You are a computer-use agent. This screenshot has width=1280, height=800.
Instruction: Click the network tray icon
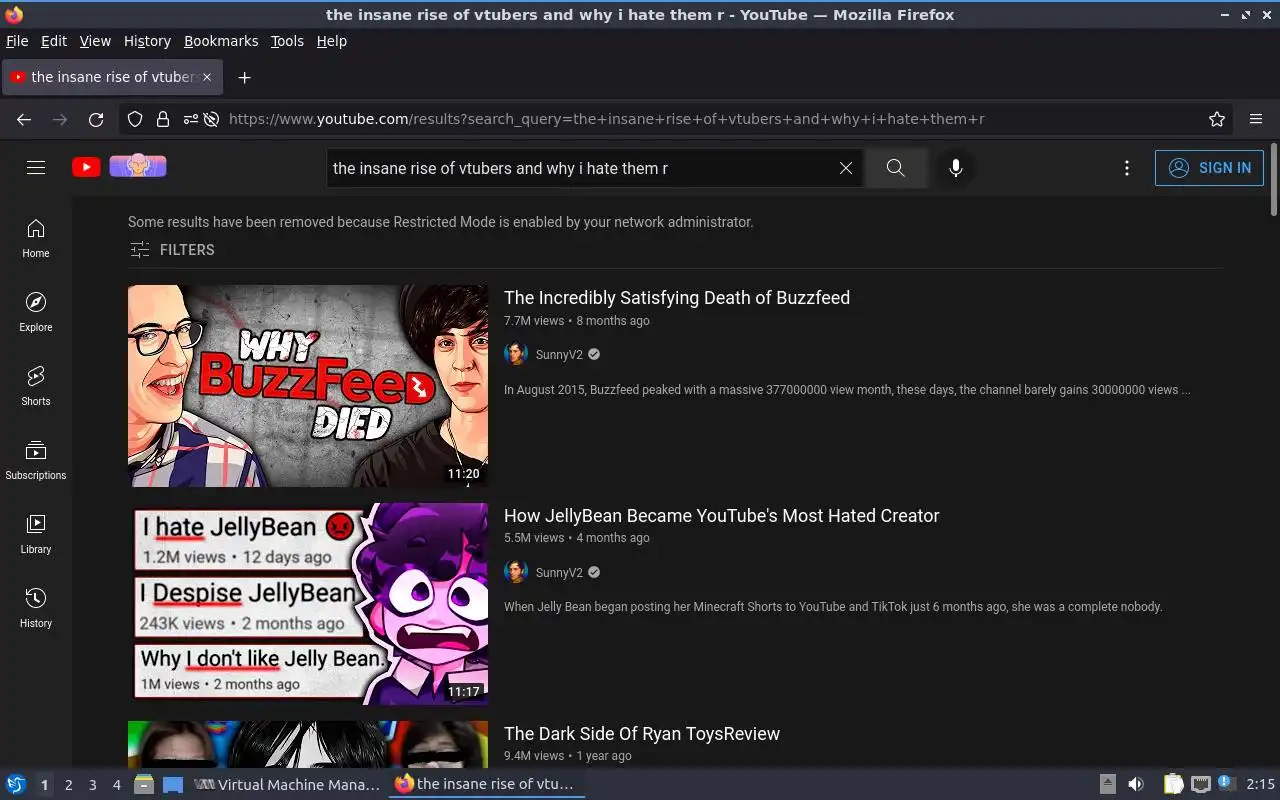click(1201, 785)
